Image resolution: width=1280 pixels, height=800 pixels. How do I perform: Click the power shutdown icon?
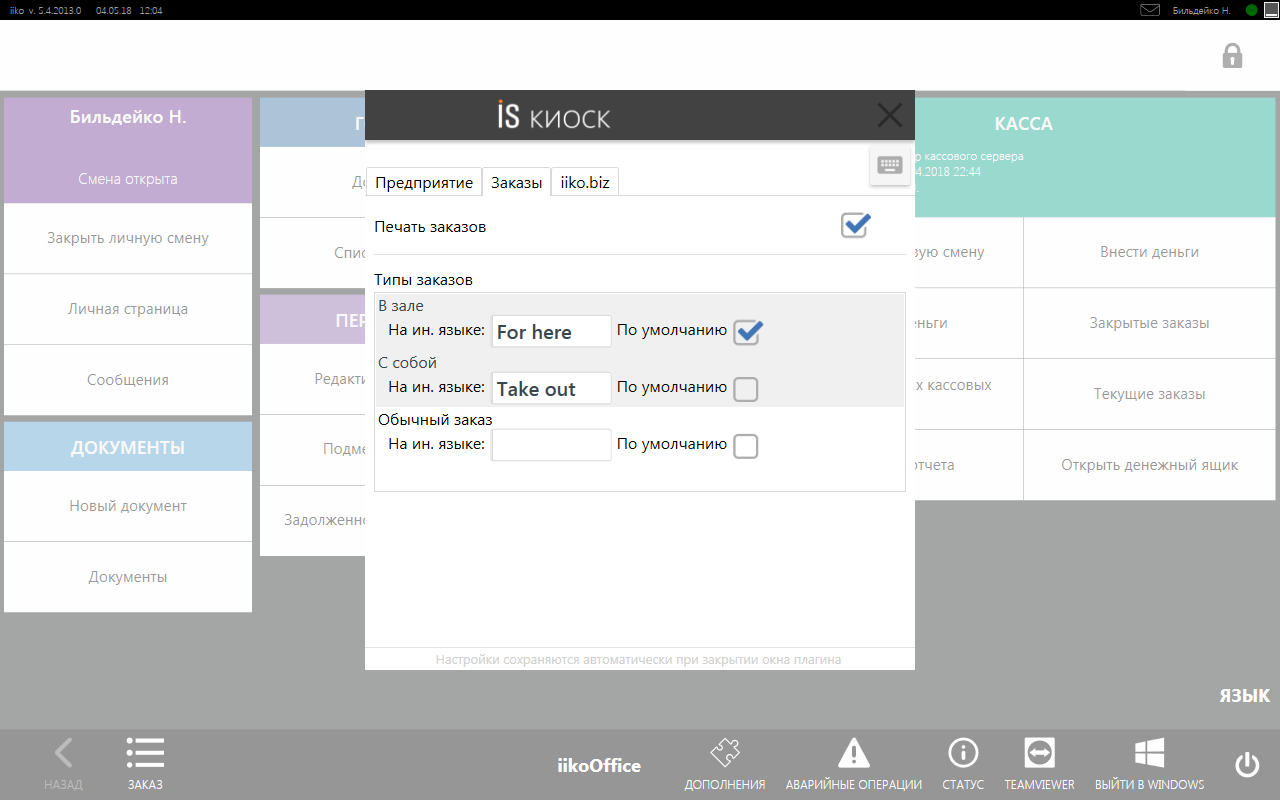tap(1247, 765)
